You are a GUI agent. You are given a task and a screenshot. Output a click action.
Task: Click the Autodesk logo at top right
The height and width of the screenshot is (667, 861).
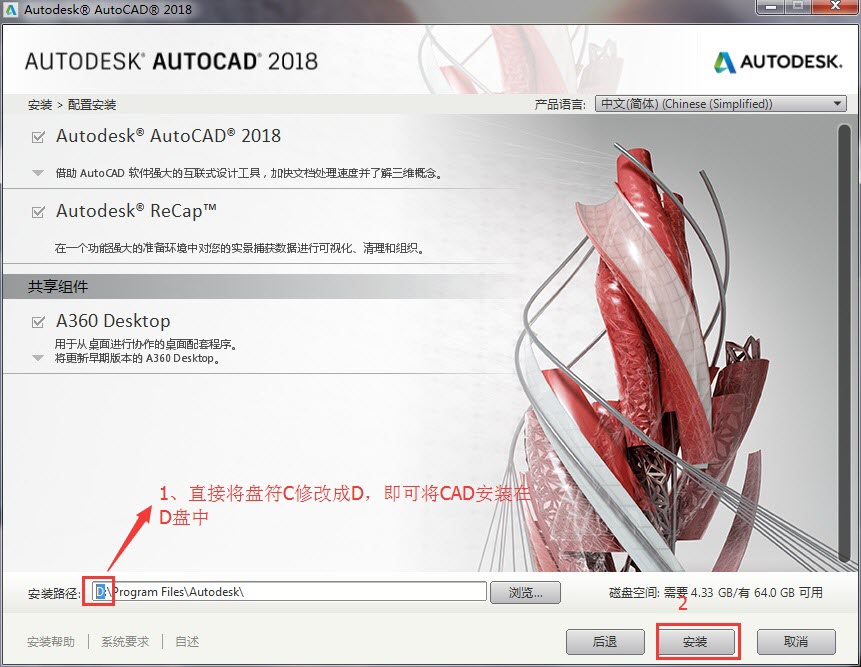778,62
